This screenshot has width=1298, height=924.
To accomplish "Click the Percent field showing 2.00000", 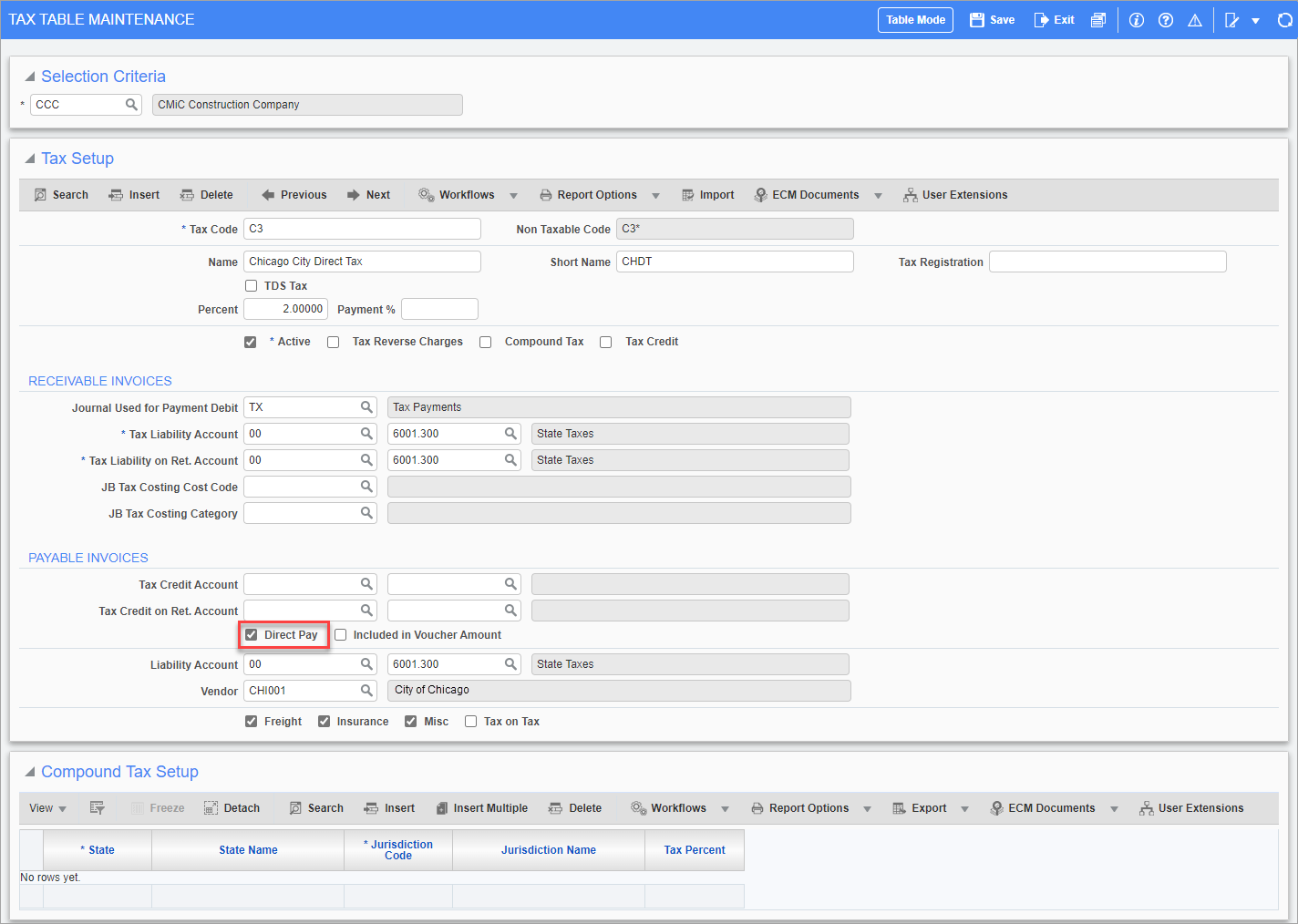I will (285, 309).
